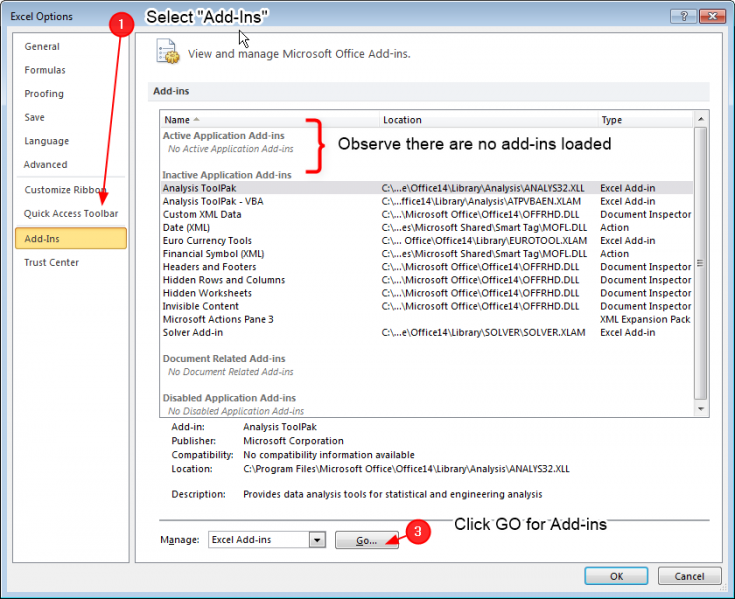The height and width of the screenshot is (599, 735).
Task: Select the Analysis ToolPak row
Action: [426, 188]
